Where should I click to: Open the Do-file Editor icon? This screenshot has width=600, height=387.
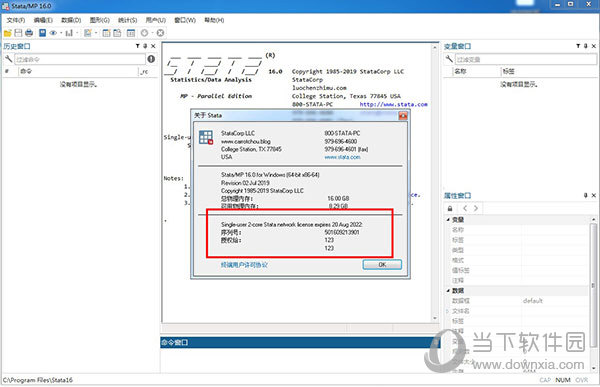pos(88,33)
